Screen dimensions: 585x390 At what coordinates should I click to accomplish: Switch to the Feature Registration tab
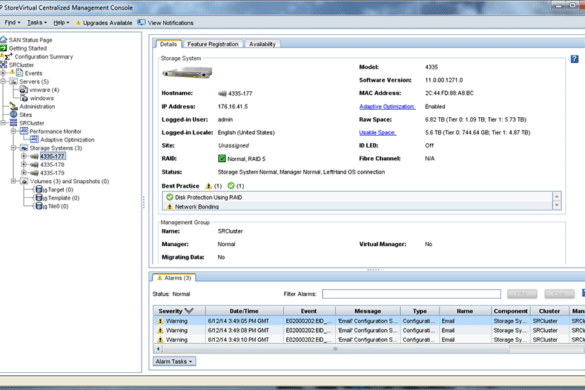point(213,44)
